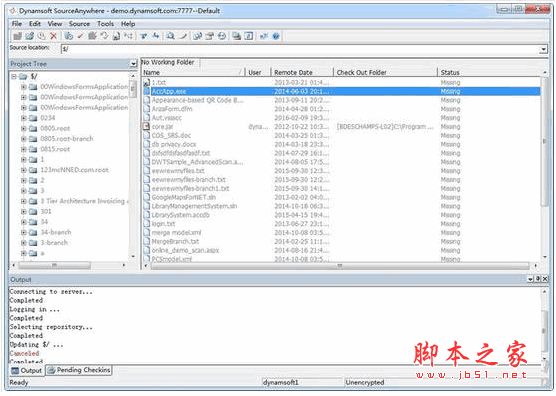Open the Edit menu

tap(35, 24)
